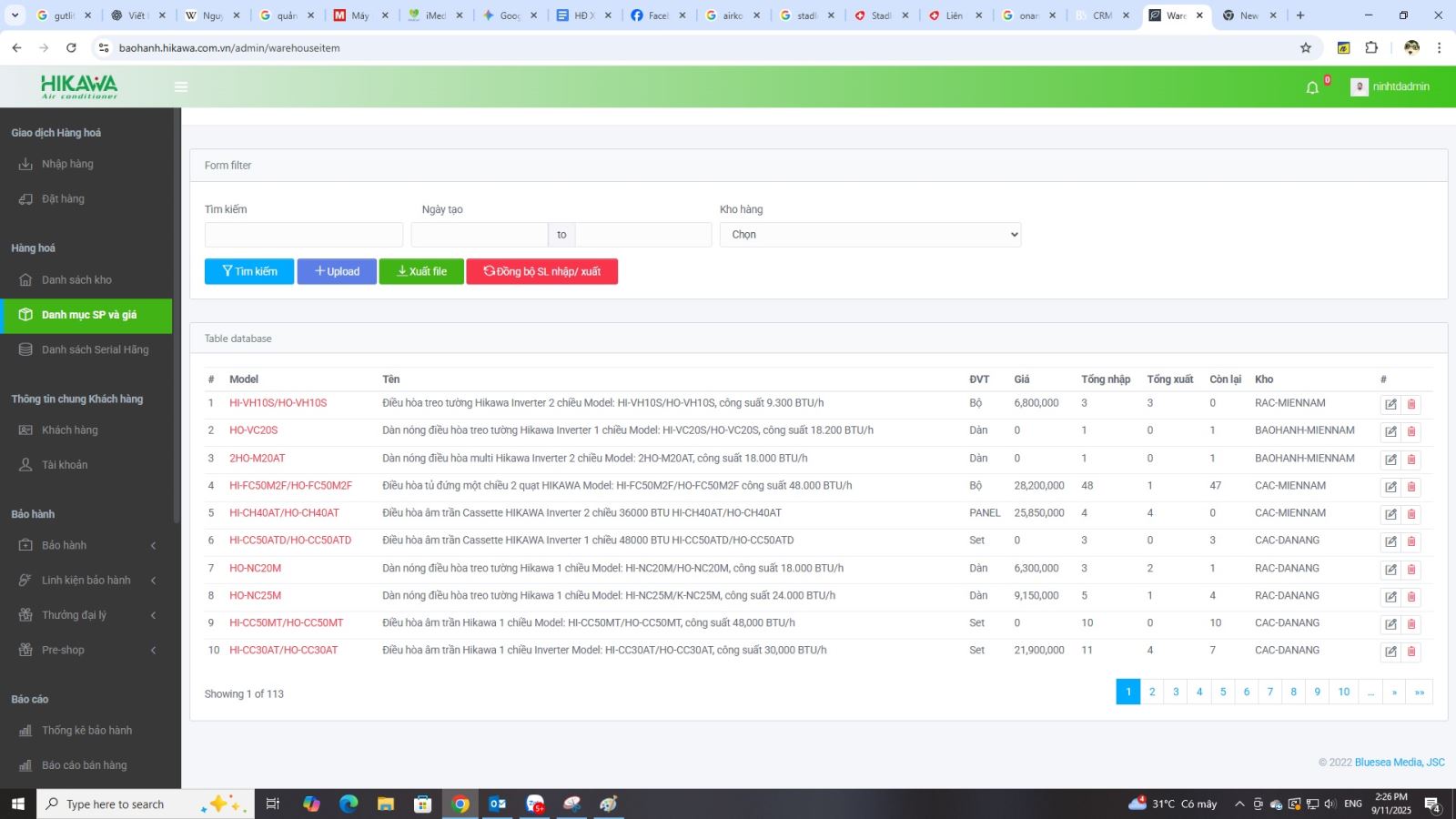Delete the HI-CC50MT/HO-CC50MT row
The height and width of the screenshot is (819, 1456).
click(1411, 624)
